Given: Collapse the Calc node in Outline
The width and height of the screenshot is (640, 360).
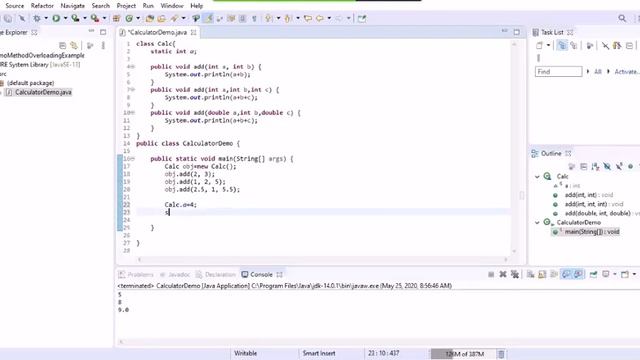Looking at the screenshot, I should [x=538, y=177].
